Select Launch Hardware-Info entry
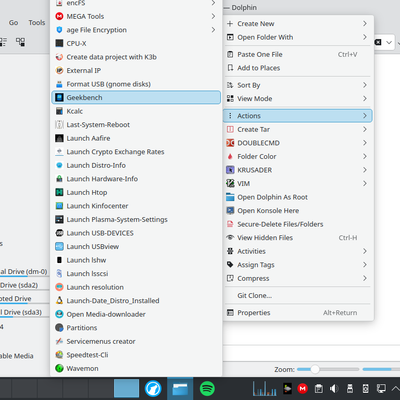Viewport: 400px width, 400px height. [x=136, y=179]
